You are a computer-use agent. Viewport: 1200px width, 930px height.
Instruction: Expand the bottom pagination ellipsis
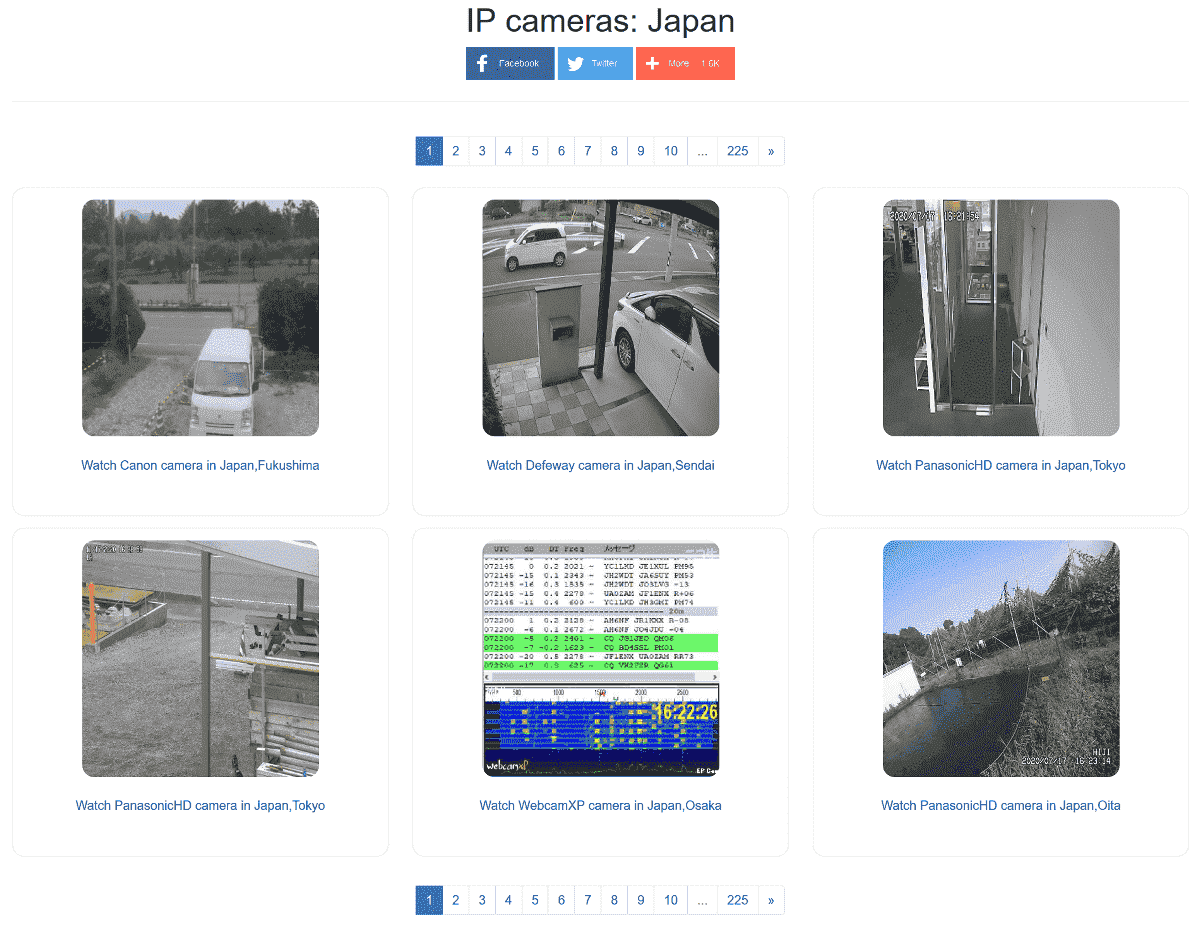coord(702,900)
